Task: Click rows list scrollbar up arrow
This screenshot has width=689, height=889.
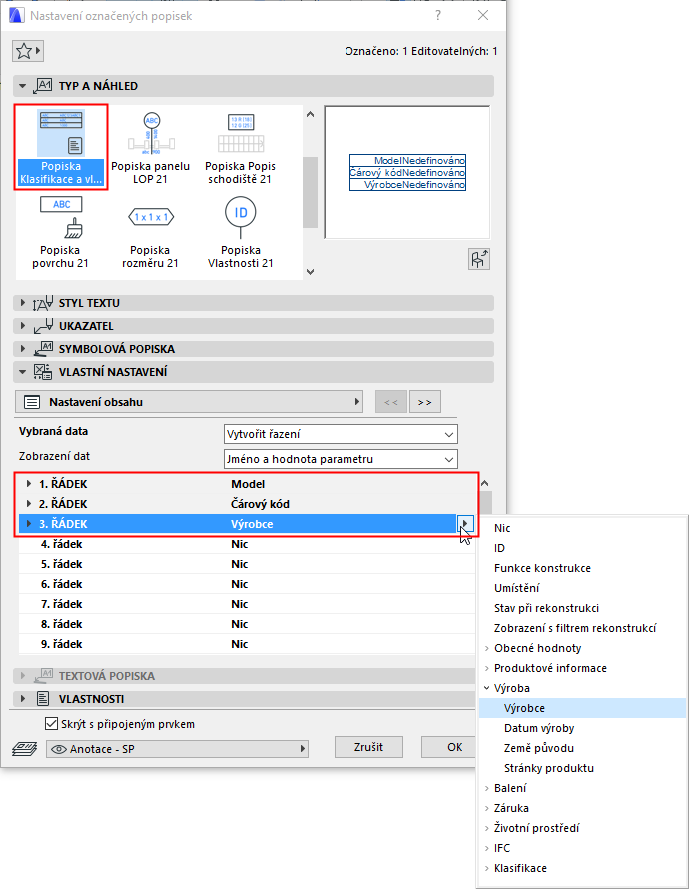Action: tap(484, 484)
